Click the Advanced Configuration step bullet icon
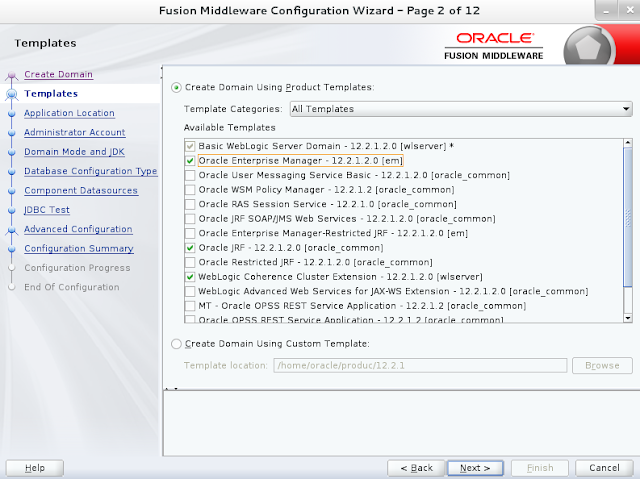Viewport: 640px width, 479px height. coord(11,230)
